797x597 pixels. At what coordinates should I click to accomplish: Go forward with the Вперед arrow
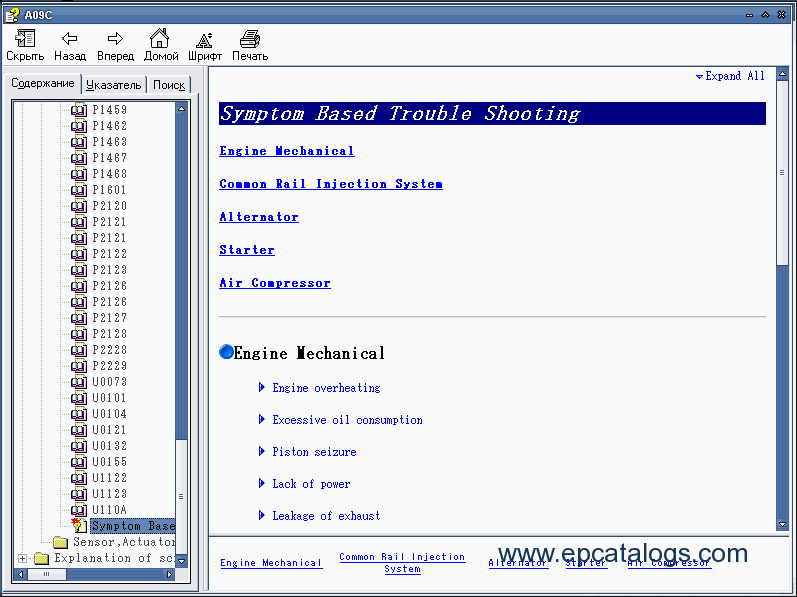tap(115, 38)
